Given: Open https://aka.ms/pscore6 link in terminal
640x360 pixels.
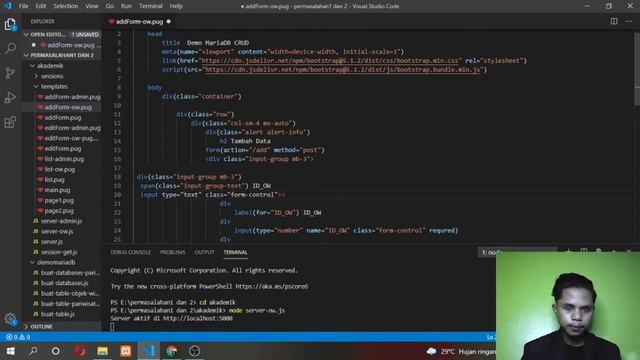Looking at the screenshot, I should (x=272, y=287).
